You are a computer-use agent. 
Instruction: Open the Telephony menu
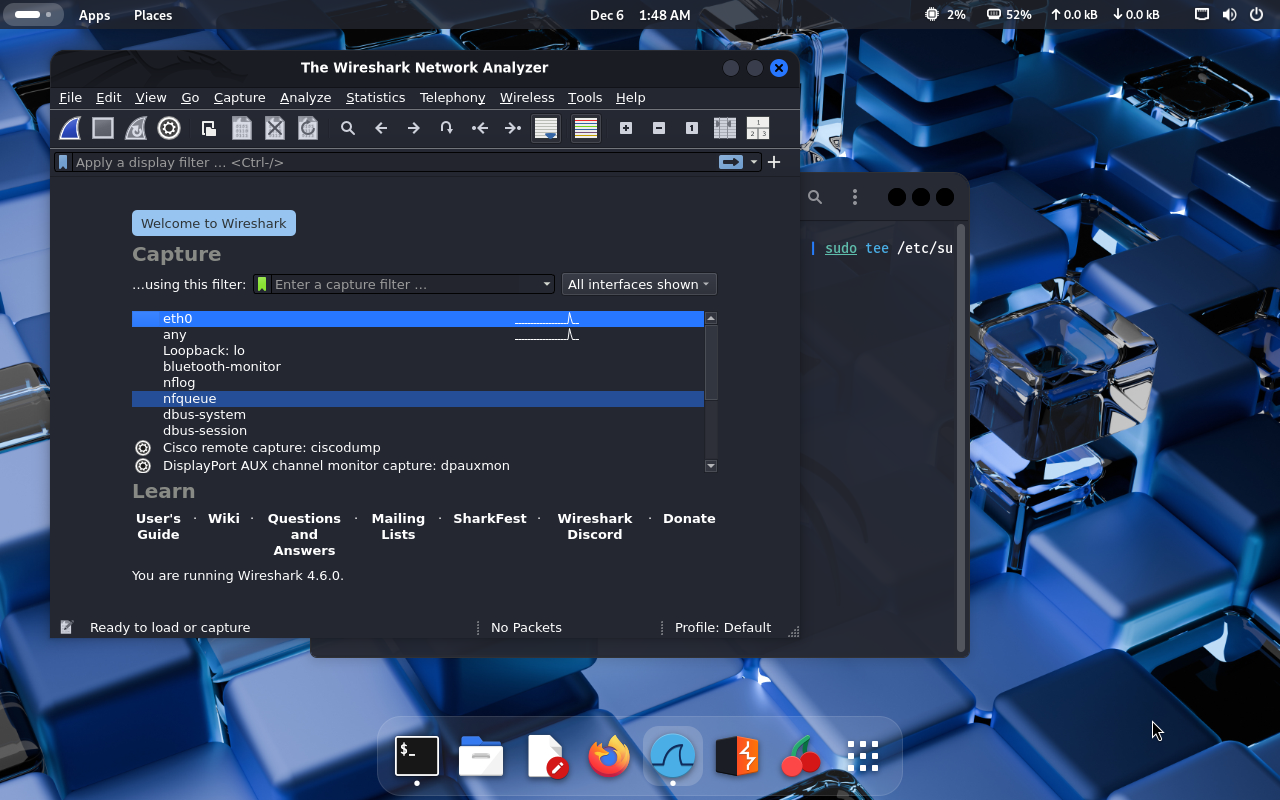click(452, 97)
